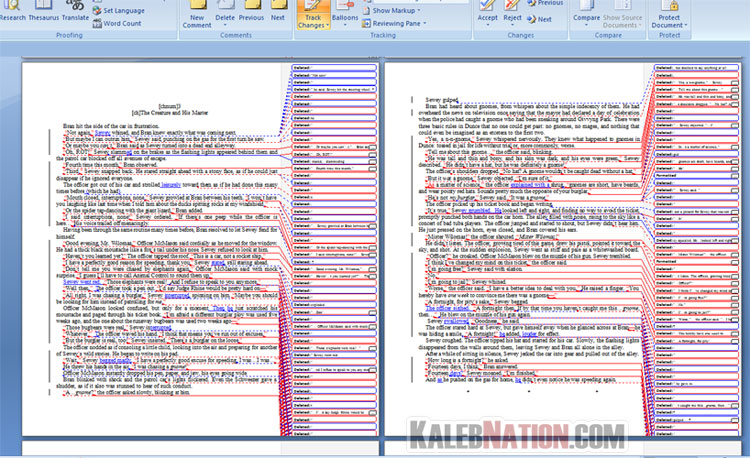Click Show Source Documents button
Viewport: 750px width, 458px height.
(x=622, y=14)
